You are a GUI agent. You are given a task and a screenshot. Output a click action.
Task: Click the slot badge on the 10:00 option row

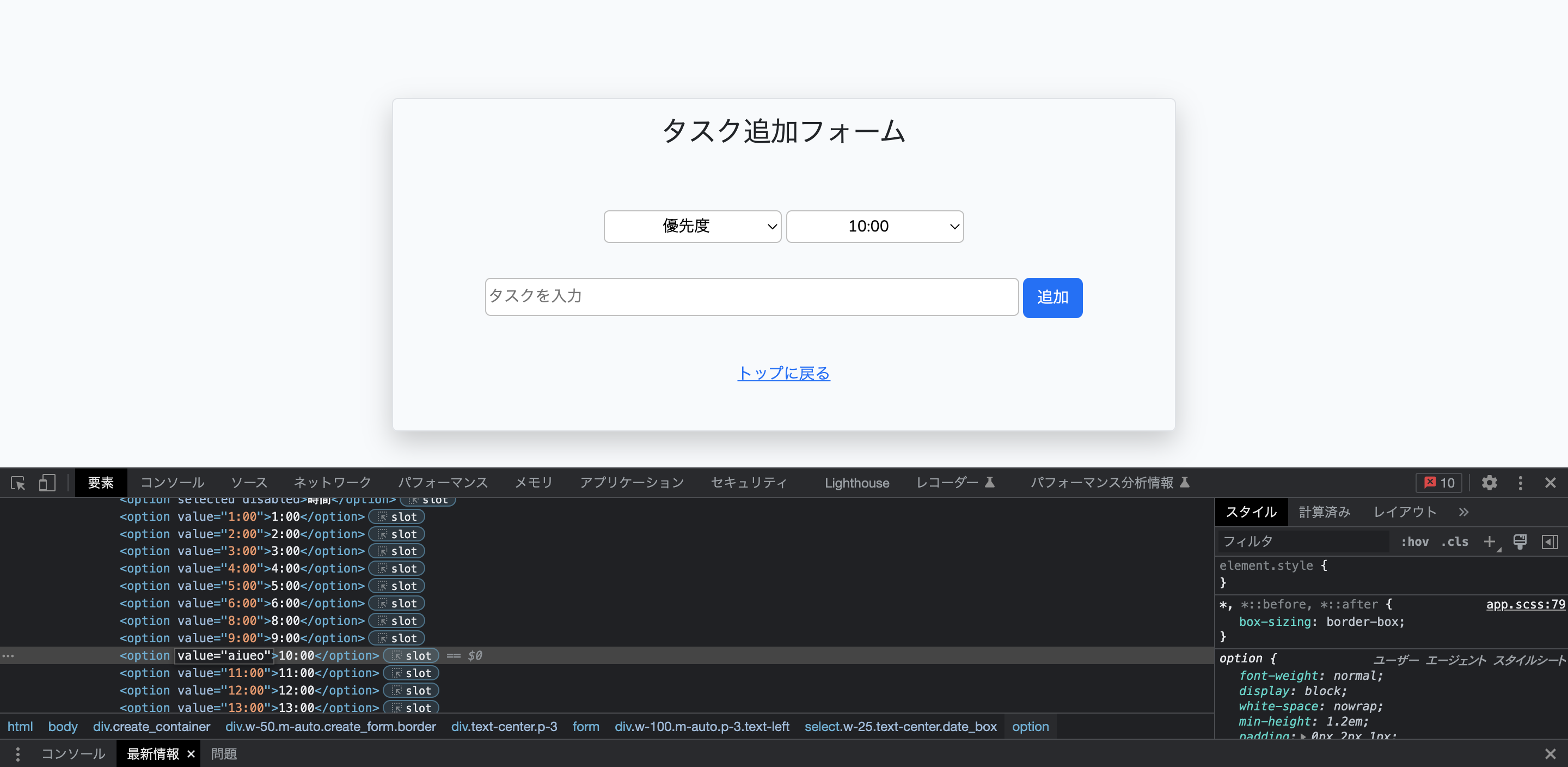click(x=412, y=655)
